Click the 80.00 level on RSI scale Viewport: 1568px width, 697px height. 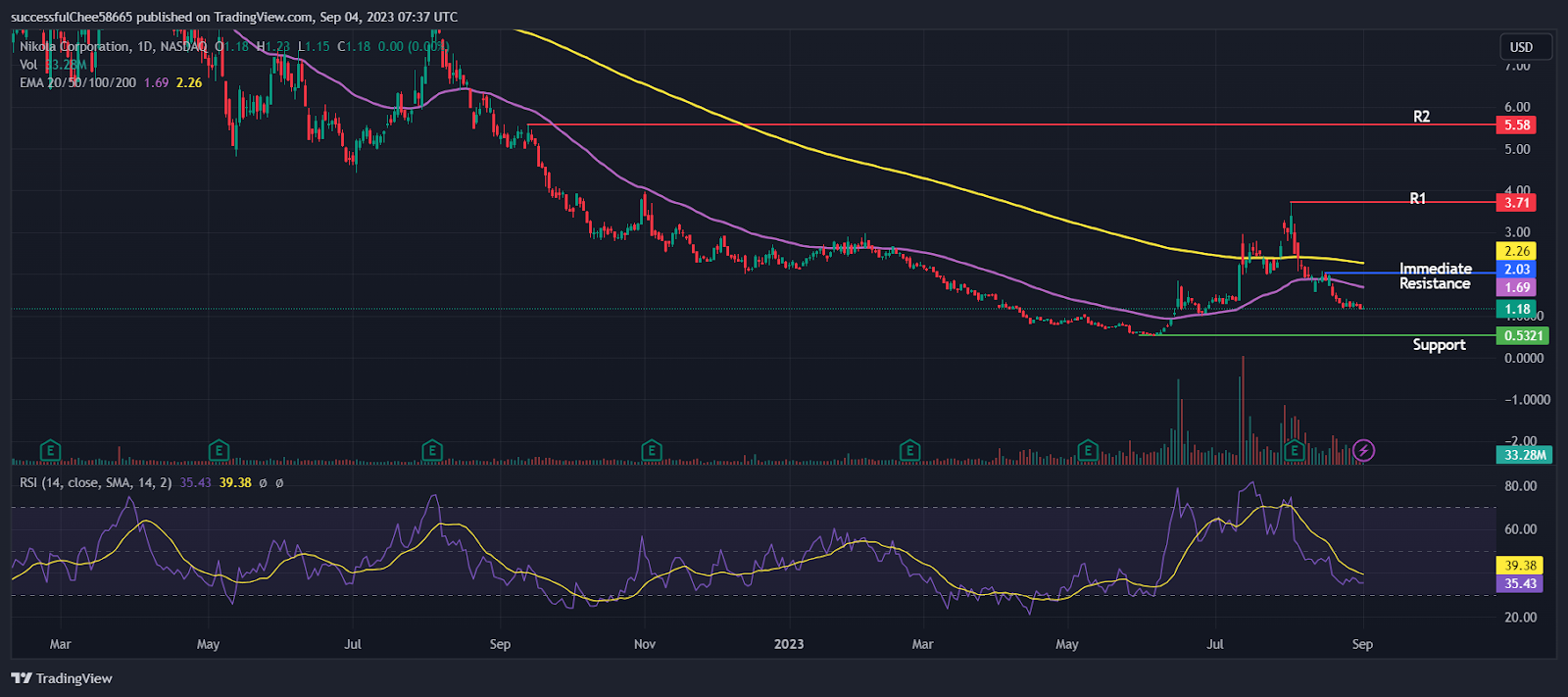(x=1520, y=486)
